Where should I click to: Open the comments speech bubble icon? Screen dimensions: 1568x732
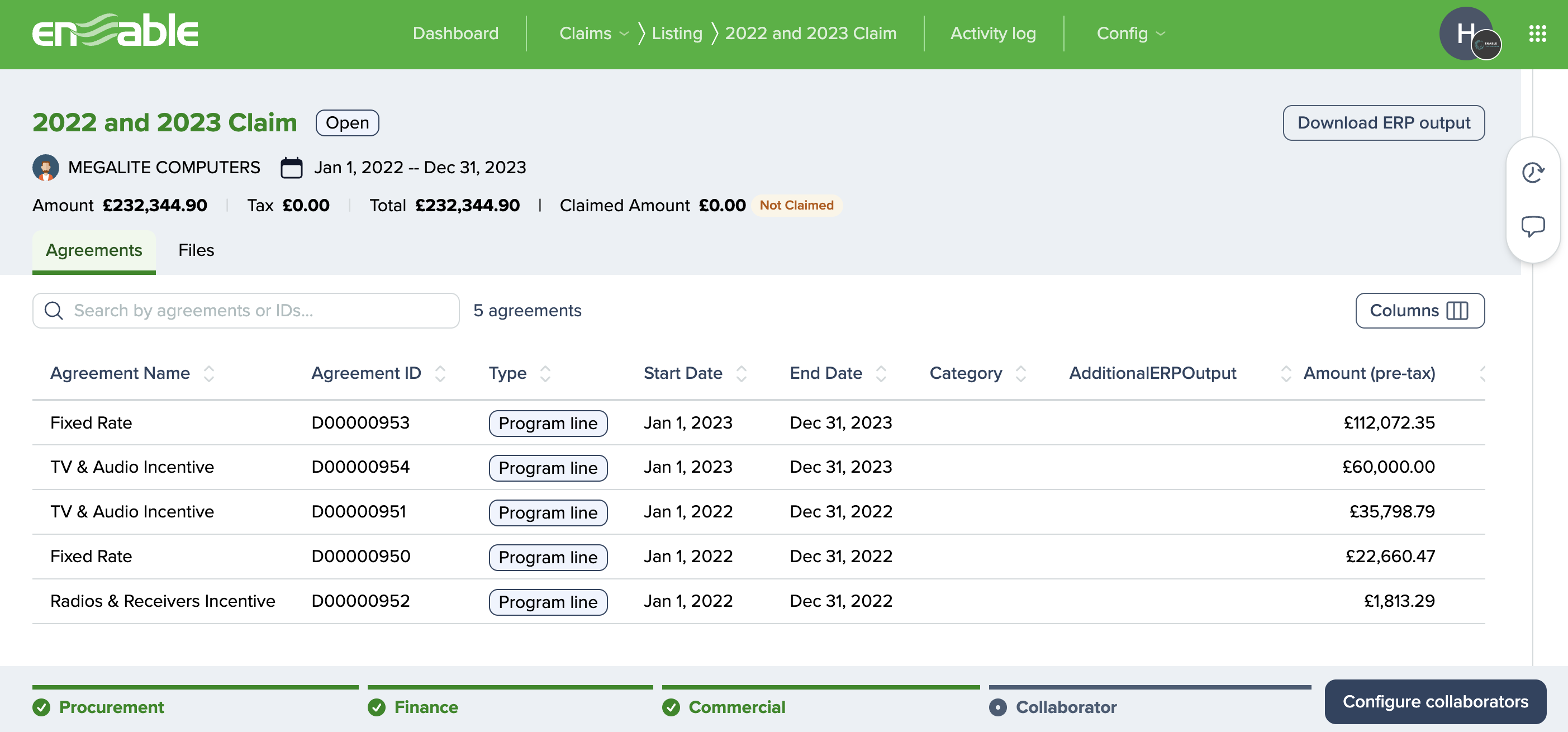click(1532, 226)
